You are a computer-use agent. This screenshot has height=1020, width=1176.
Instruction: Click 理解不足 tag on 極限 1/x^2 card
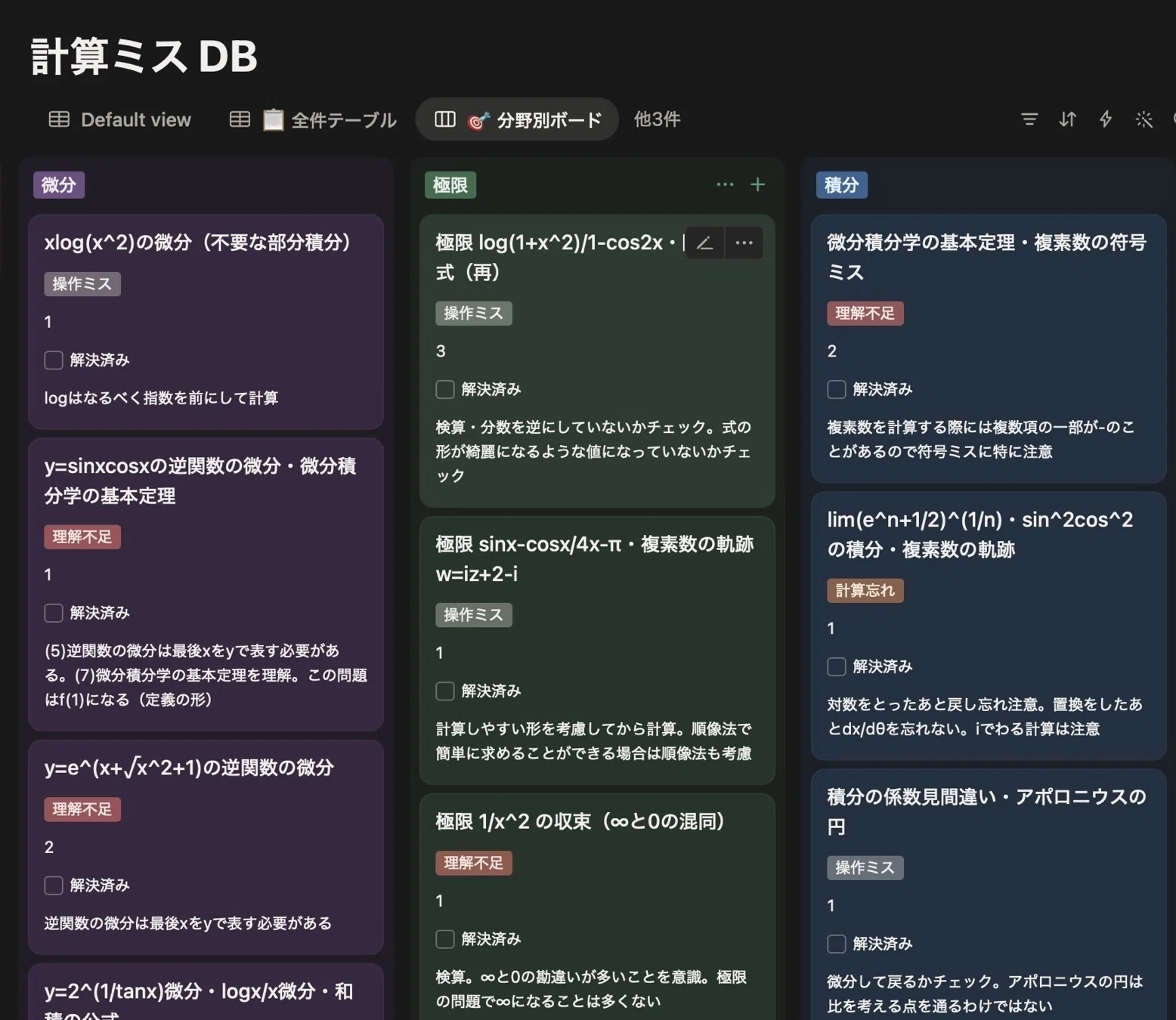tap(474, 863)
